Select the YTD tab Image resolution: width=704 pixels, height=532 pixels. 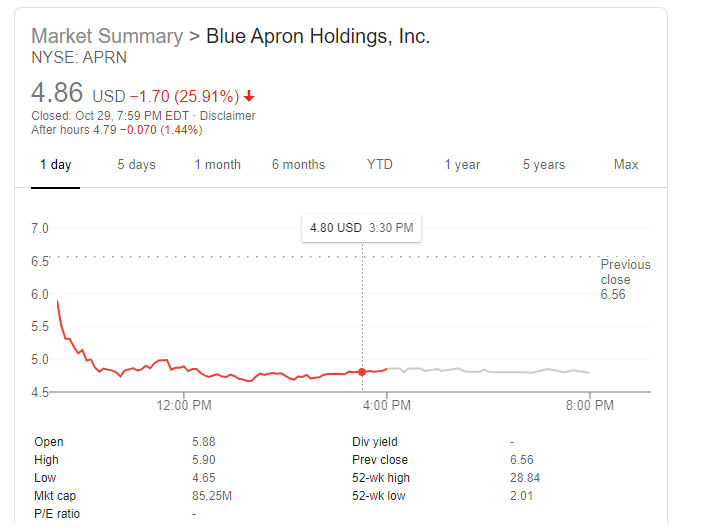(x=380, y=165)
